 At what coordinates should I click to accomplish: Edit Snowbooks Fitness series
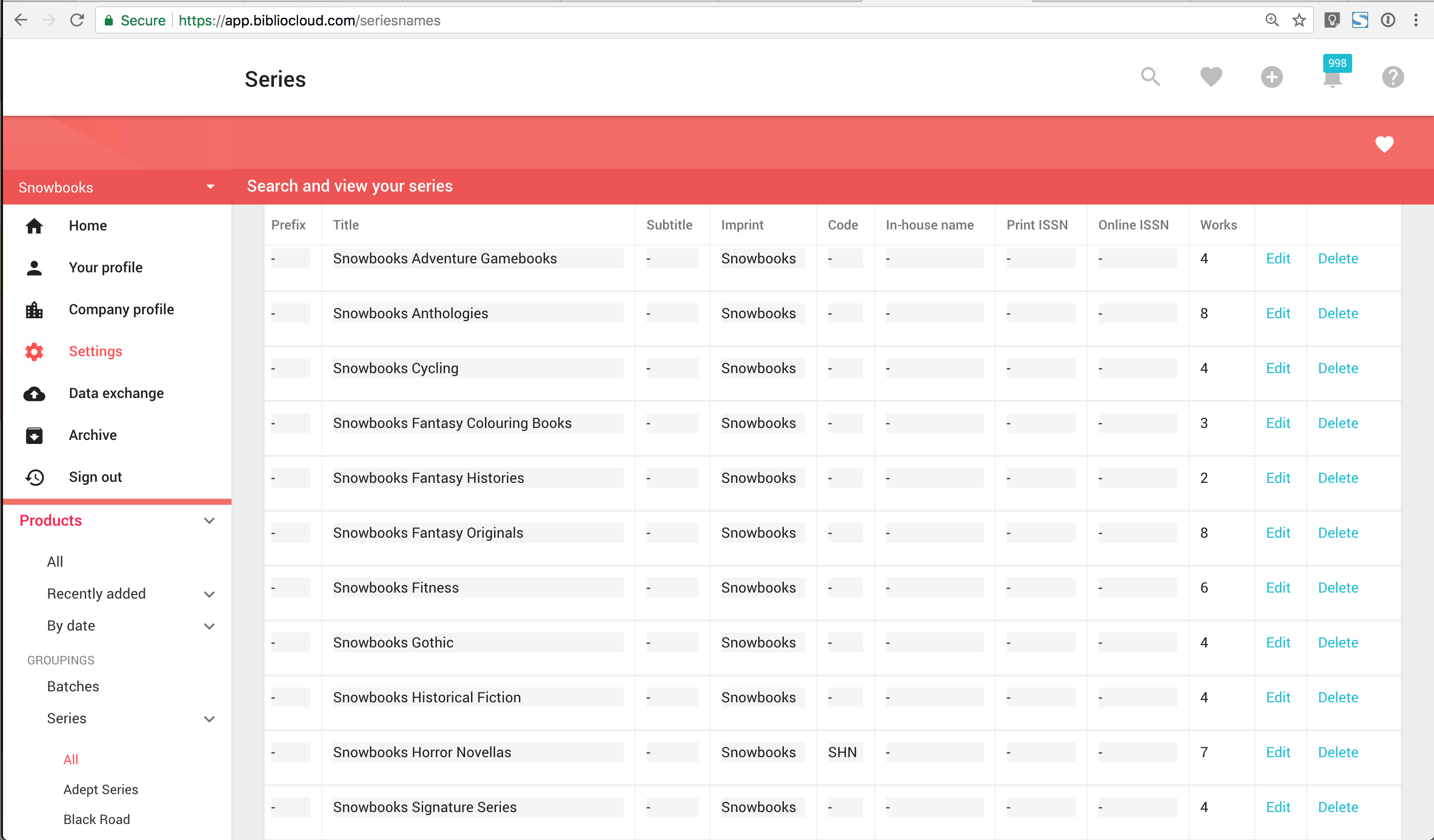pyautogui.click(x=1277, y=588)
